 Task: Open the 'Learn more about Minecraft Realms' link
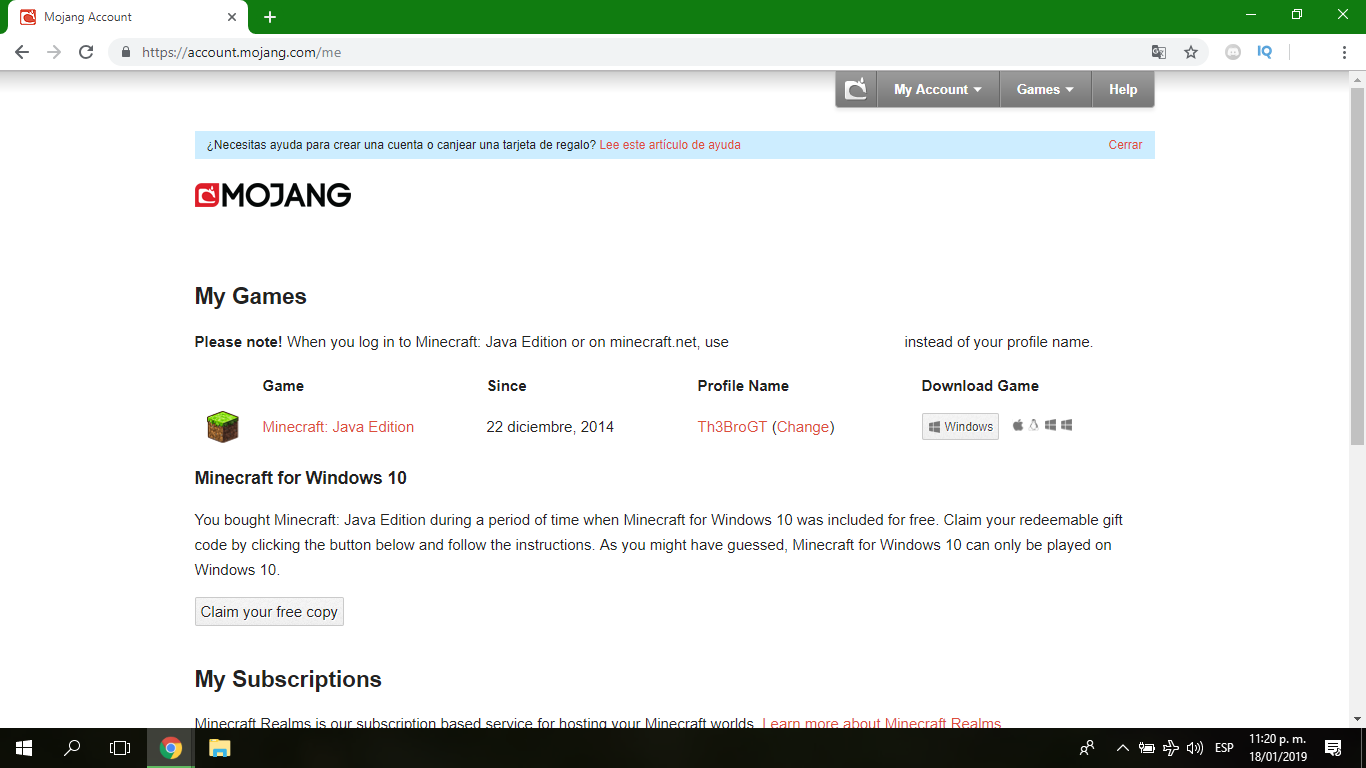tap(881, 724)
